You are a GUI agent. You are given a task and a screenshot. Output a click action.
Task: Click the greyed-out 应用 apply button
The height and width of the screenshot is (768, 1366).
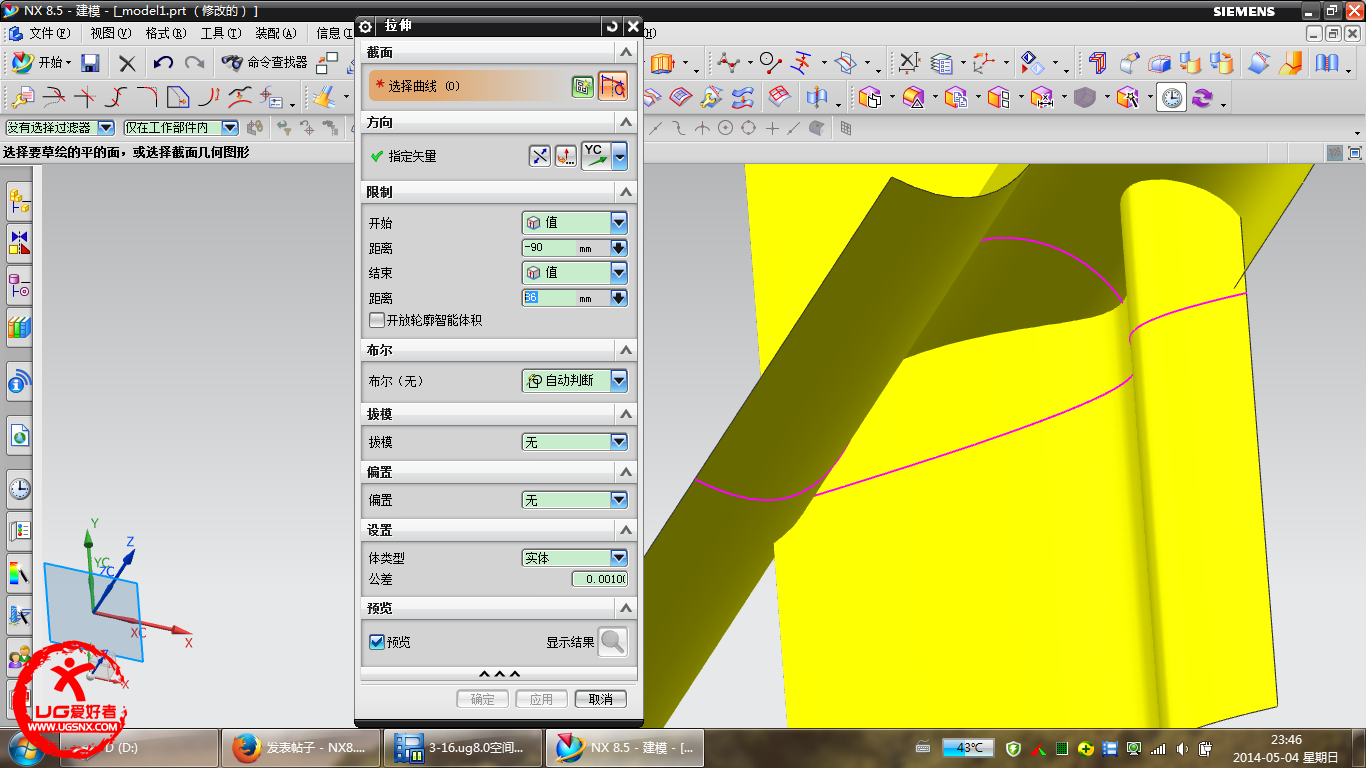coord(542,699)
